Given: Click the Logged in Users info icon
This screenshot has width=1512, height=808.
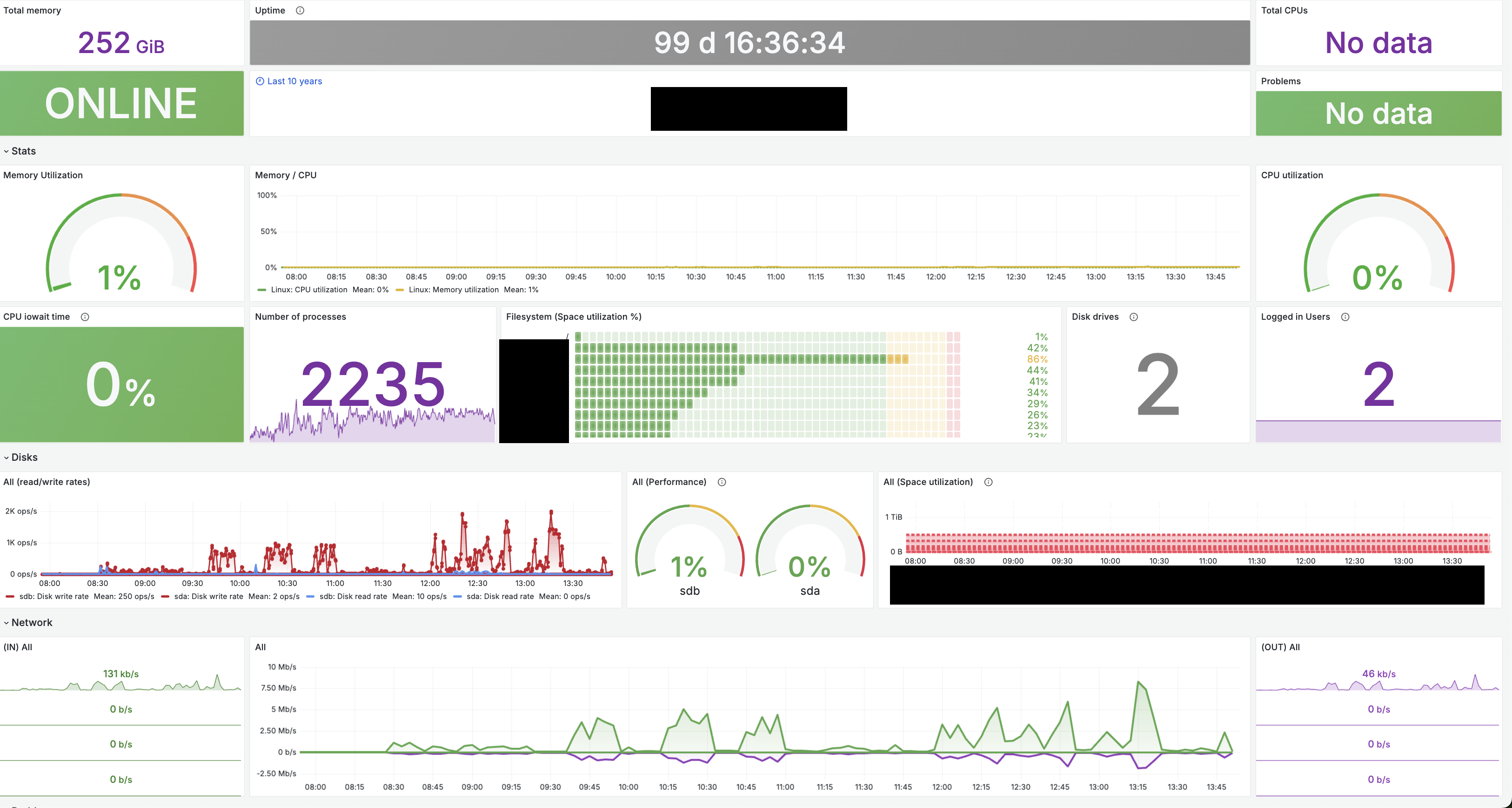Looking at the screenshot, I should [x=1345, y=317].
